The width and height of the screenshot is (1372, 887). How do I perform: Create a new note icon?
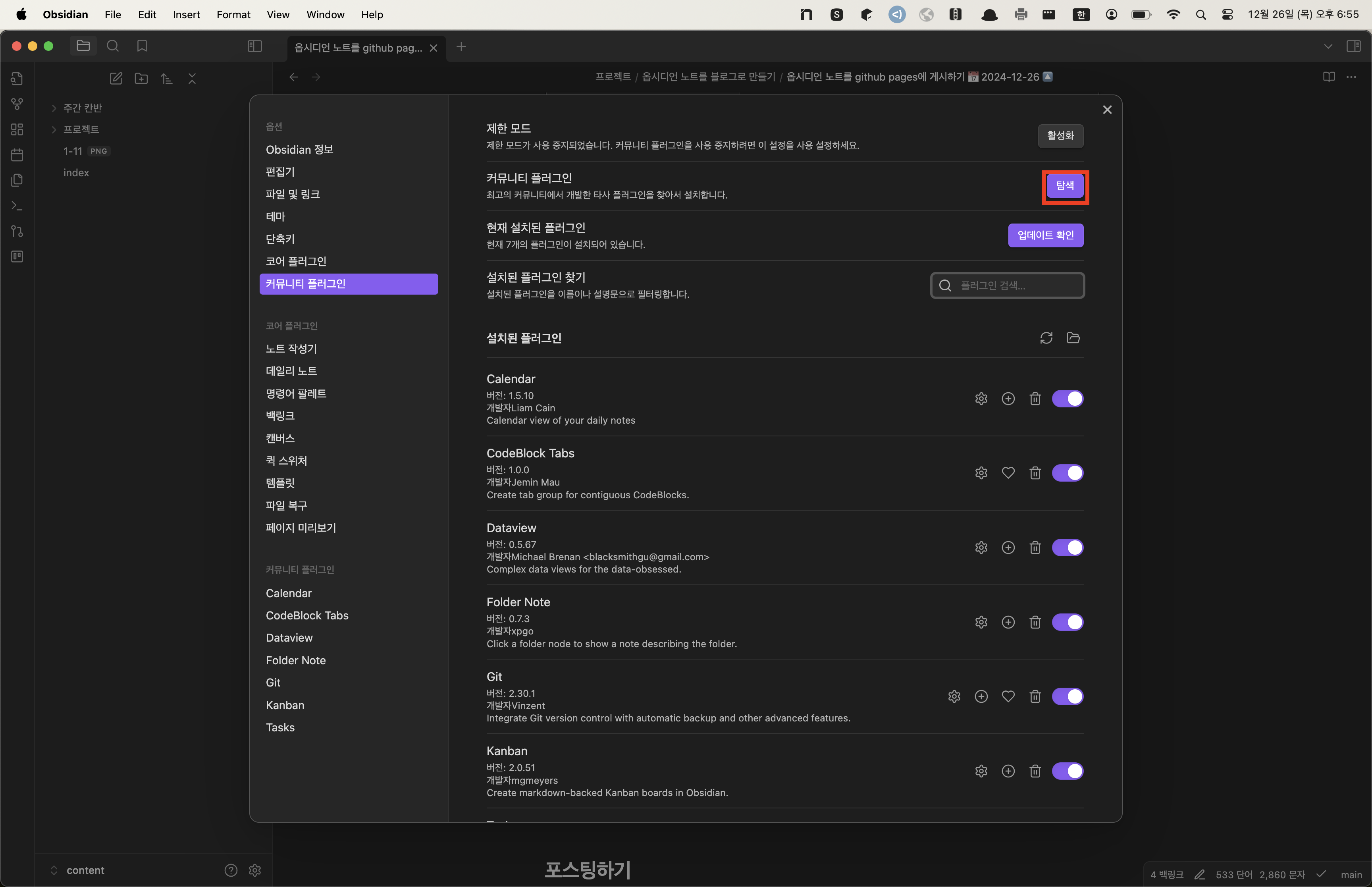pos(116,79)
